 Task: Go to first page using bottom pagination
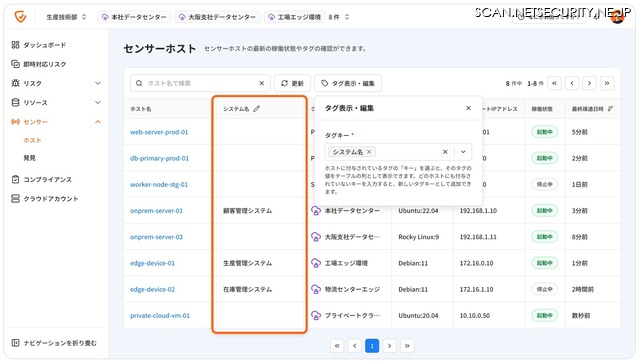click(x=337, y=346)
